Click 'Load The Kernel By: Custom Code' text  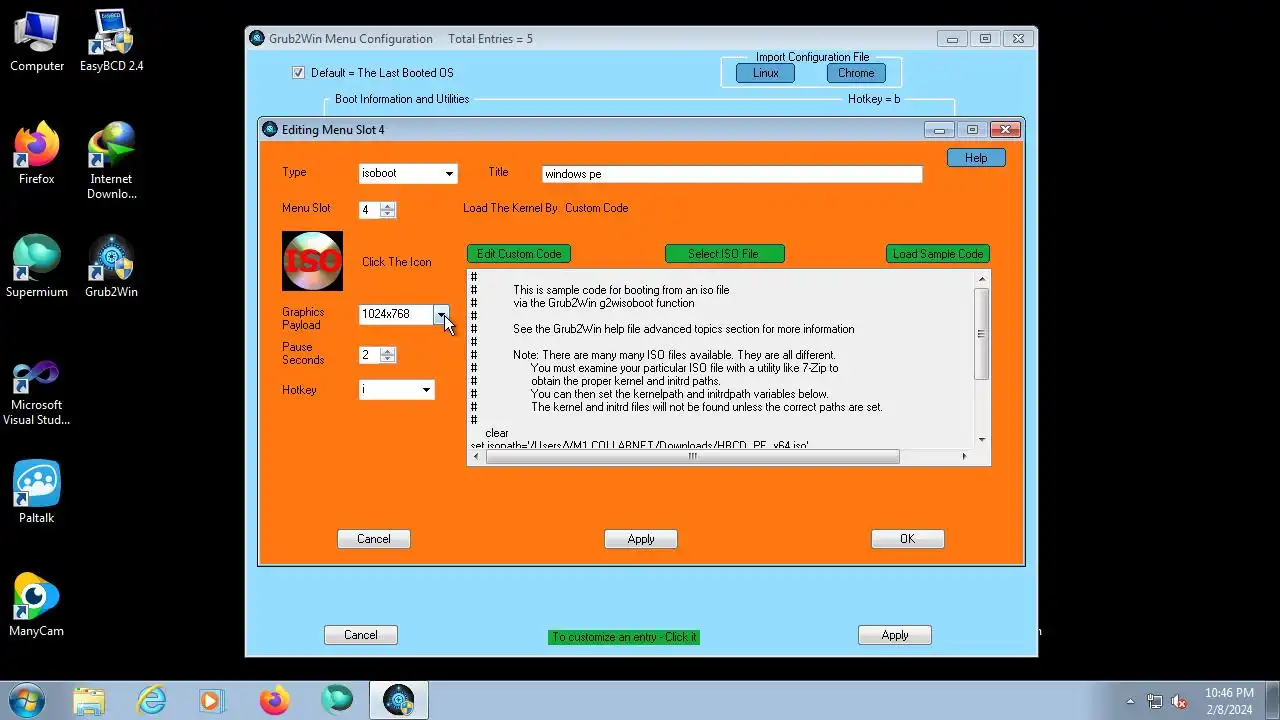[x=546, y=208]
